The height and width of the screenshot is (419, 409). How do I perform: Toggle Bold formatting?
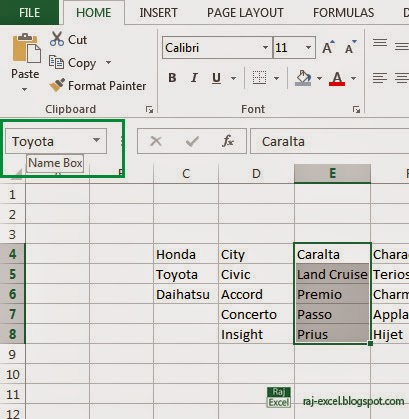[172, 78]
